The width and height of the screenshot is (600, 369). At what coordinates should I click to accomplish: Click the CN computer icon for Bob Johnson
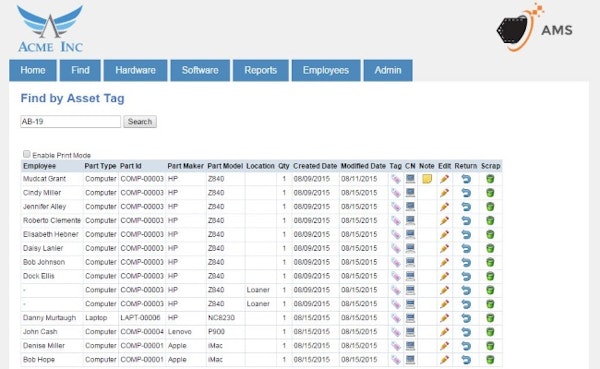tap(410, 262)
